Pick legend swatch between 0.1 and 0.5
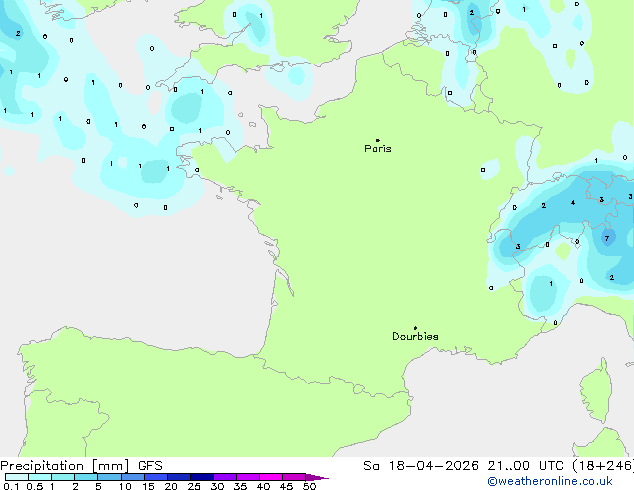Screen dimensions: 634x490 click(17, 477)
